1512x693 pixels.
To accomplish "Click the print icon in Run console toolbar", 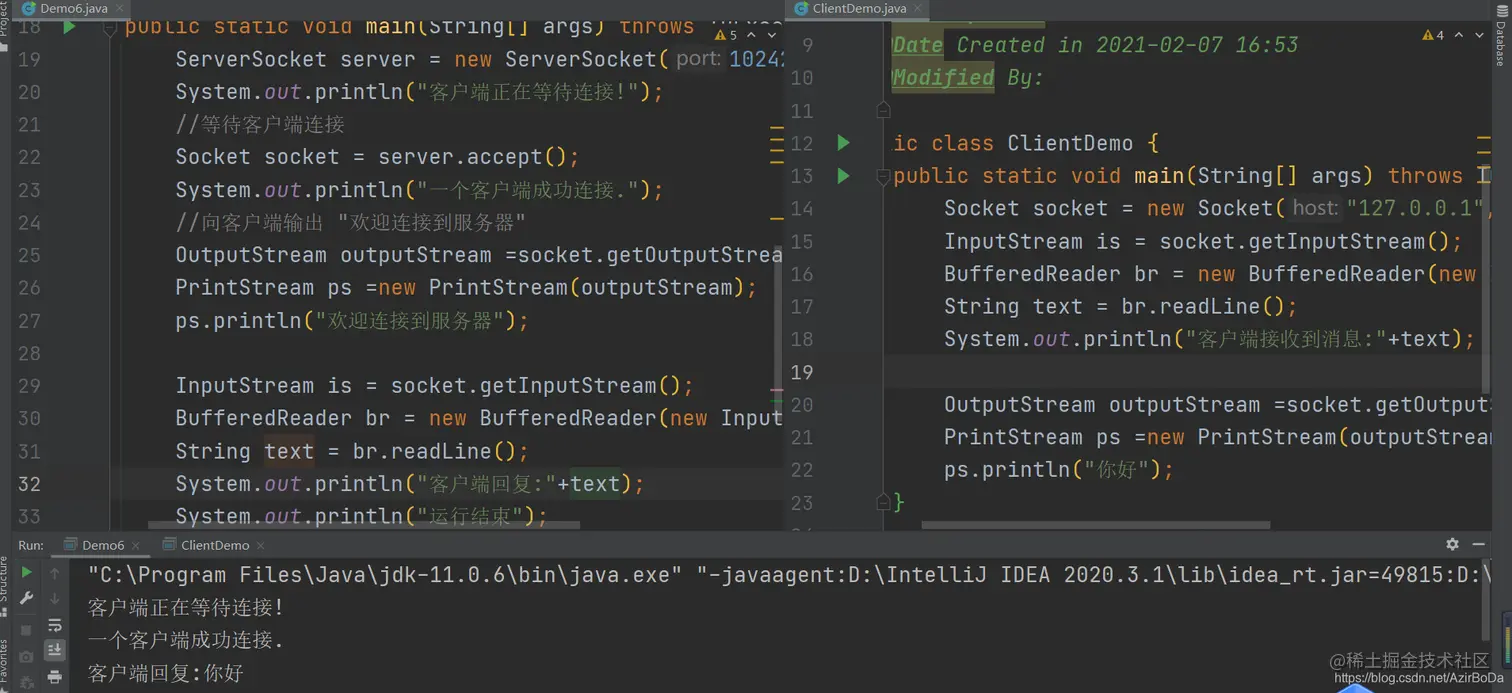I will [55, 677].
